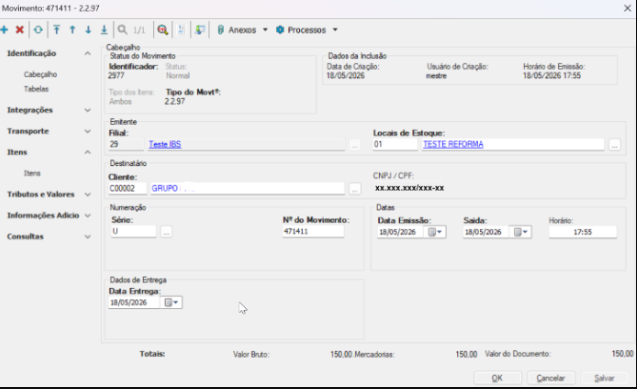Click the Status value Normal
The height and width of the screenshot is (389, 637).
pyautogui.click(x=178, y=76)
